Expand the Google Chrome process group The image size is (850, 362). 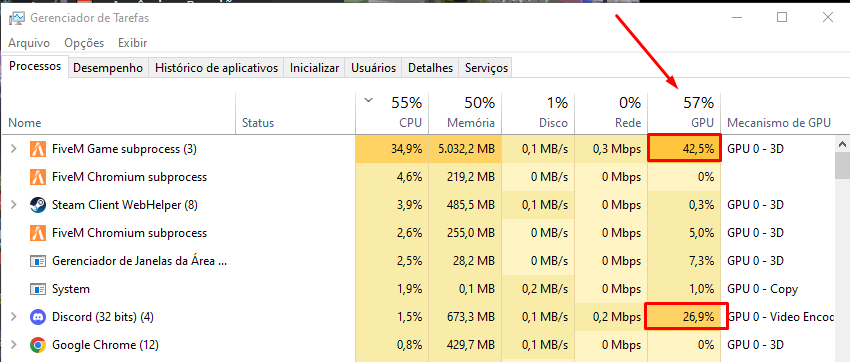coord(14,345)
